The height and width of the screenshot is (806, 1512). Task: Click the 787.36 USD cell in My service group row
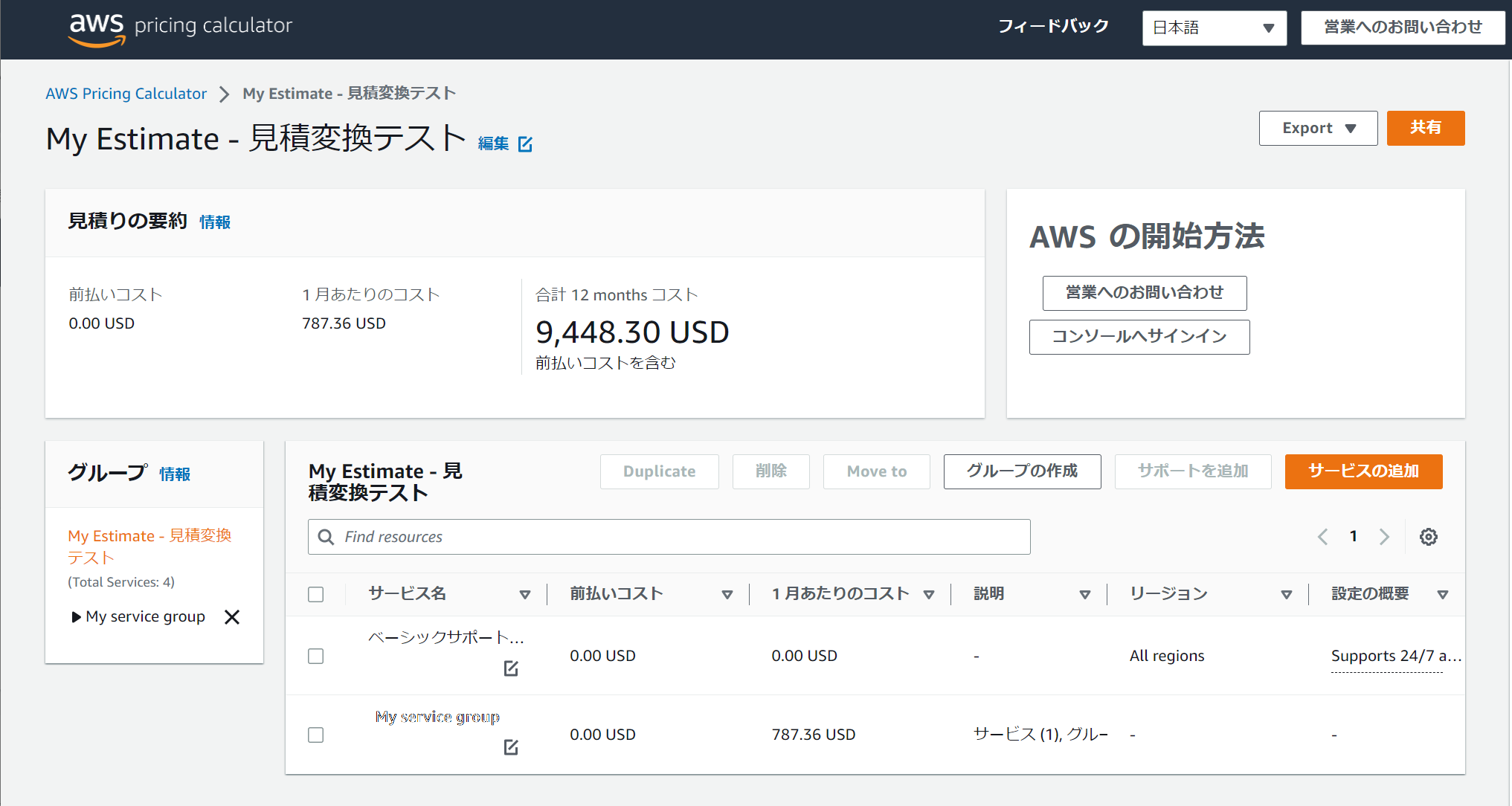(x=814, y=735)
